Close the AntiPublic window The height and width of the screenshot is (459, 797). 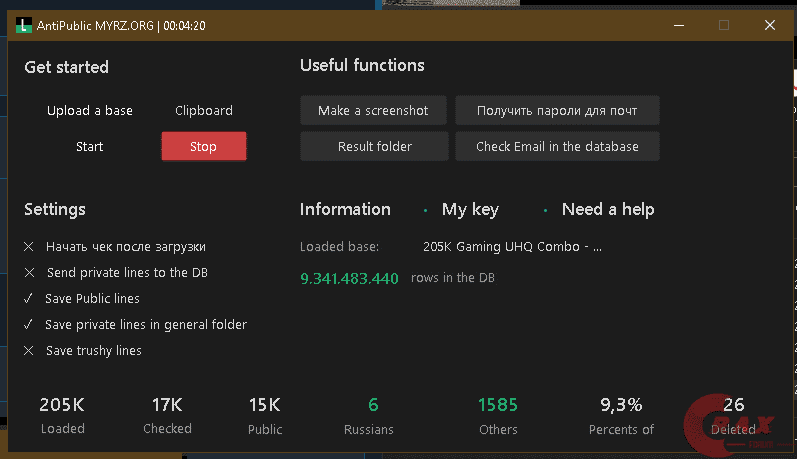pyautogui.click(x=770, y=25)
